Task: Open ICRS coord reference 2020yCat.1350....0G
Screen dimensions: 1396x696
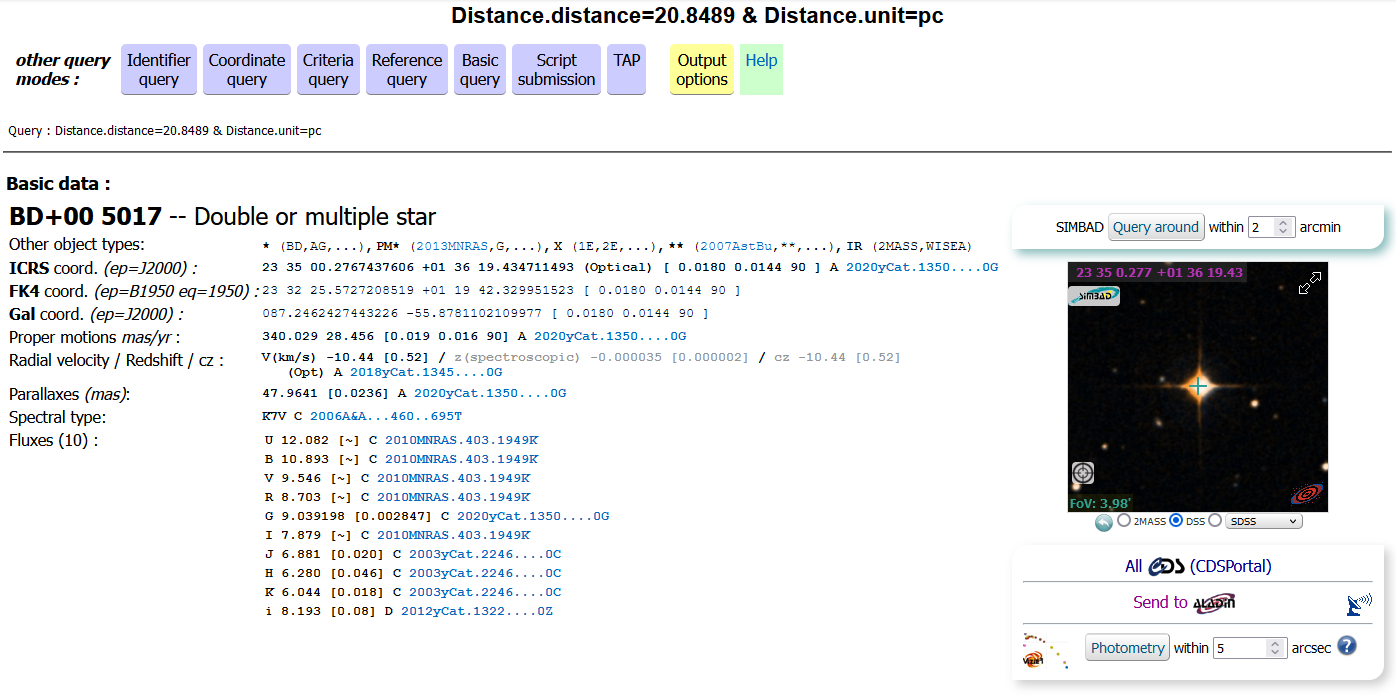Action: pos(922,267)
